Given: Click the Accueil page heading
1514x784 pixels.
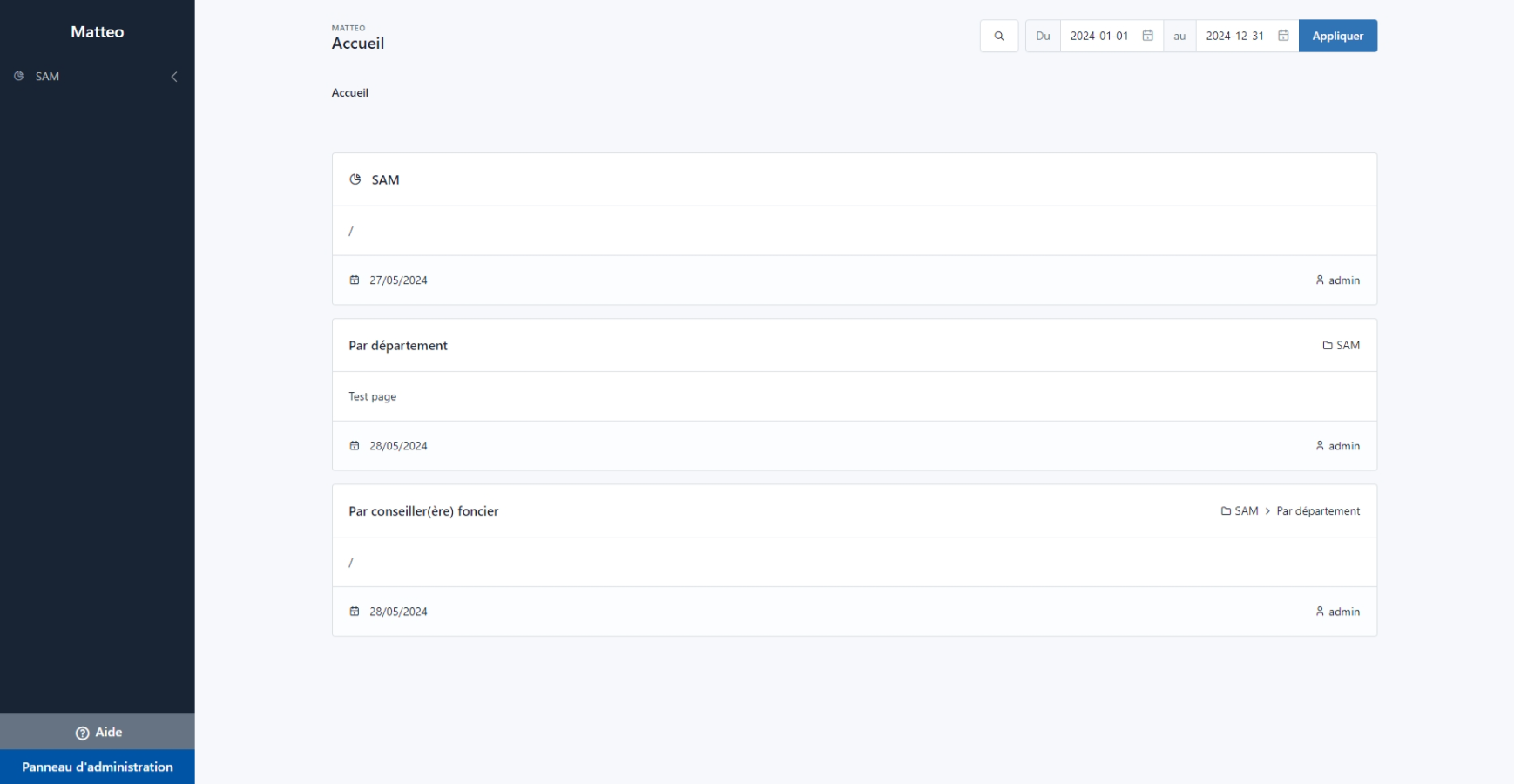Looking at the screenshot, I should point(358,44).
